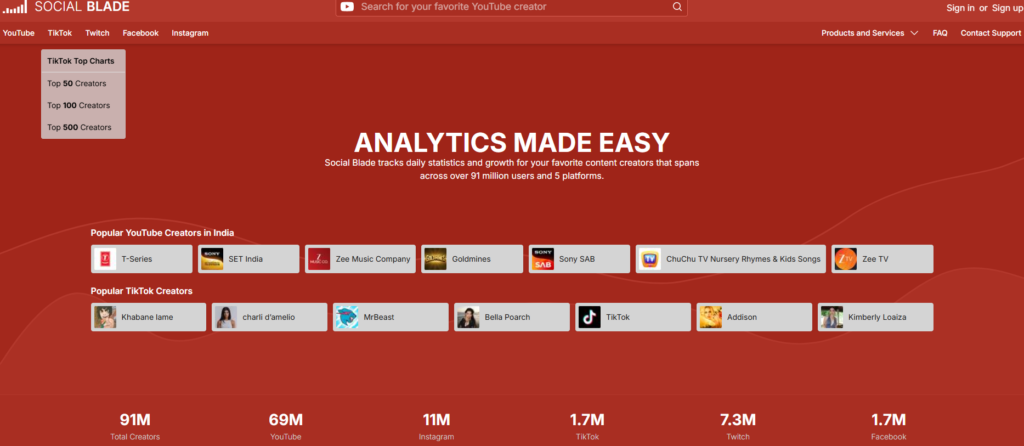The width and height of the screenshot is (1024, 446).
Task: Expand Products and Services chevron
Action: pos(914,33)
